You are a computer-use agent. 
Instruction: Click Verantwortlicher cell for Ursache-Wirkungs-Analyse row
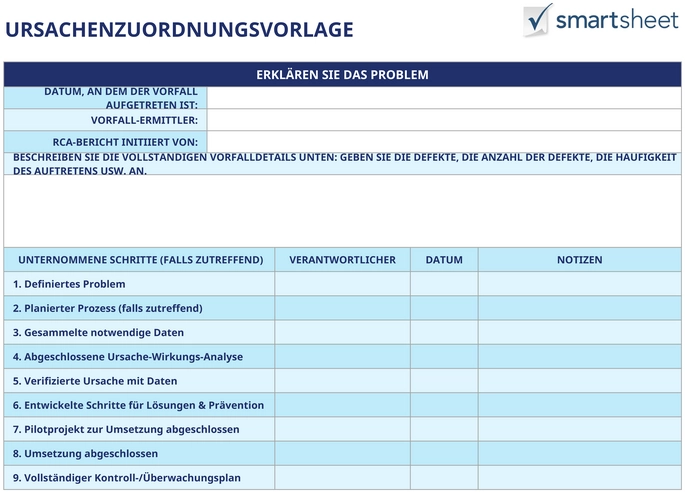point(342,357)
